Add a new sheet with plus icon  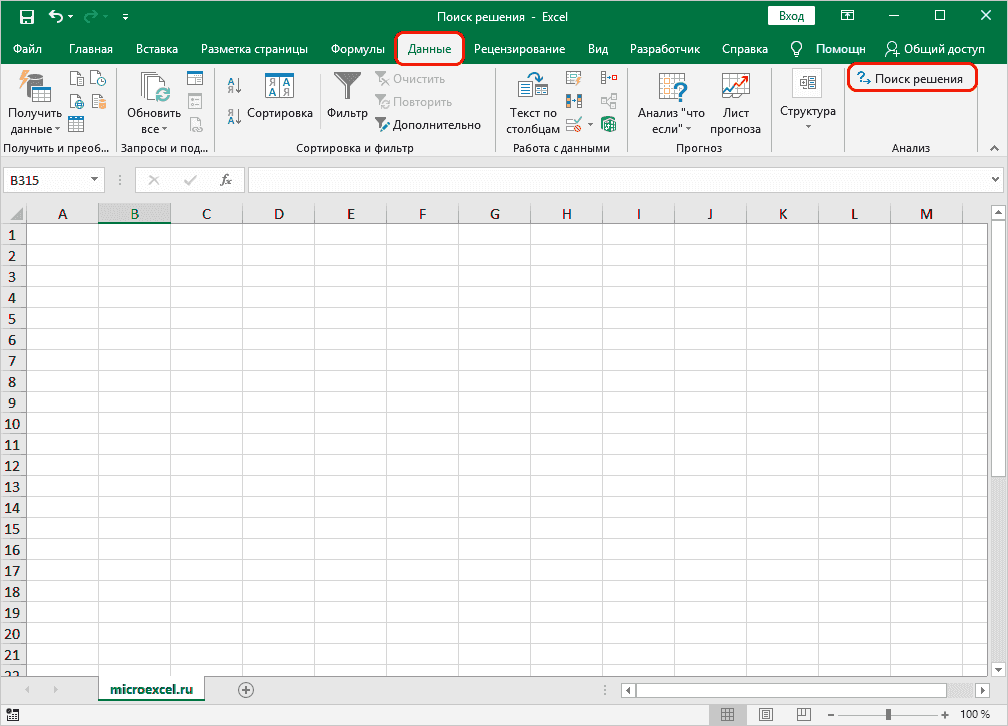coord(246,689)
